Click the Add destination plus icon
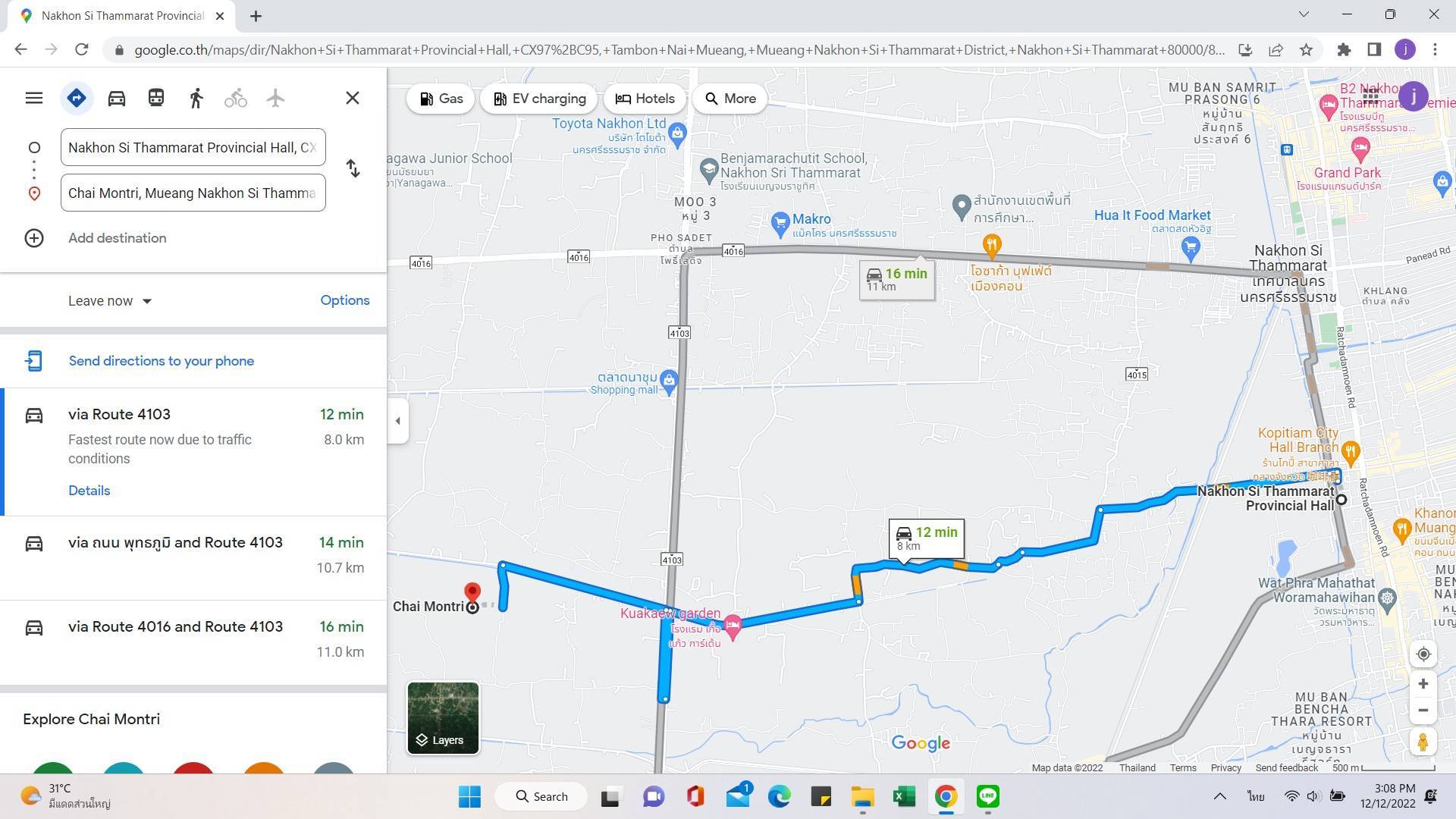The width and height of the screenshot is (1456, 819). tap(34, 238)
